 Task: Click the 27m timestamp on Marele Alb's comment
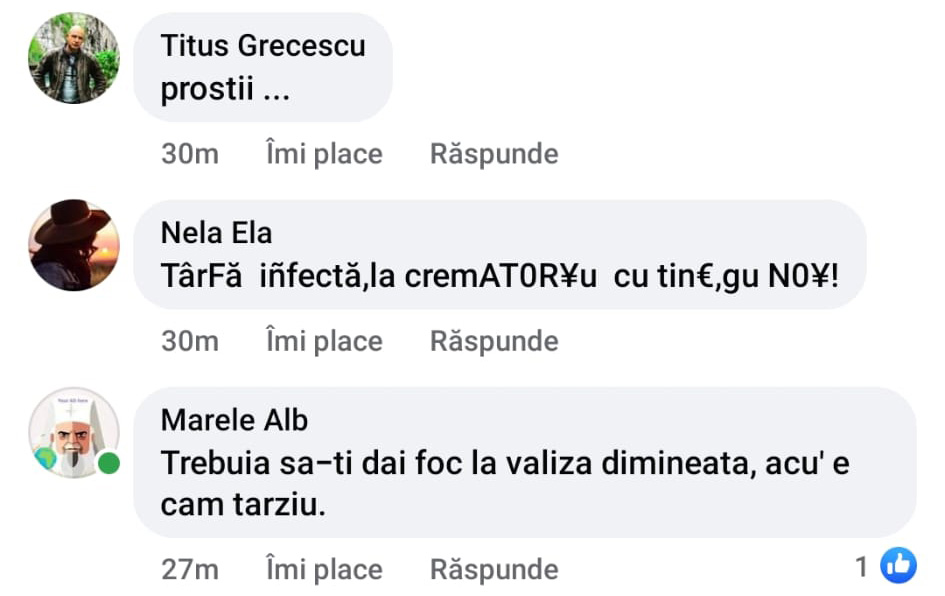click(x=189, y=570)
